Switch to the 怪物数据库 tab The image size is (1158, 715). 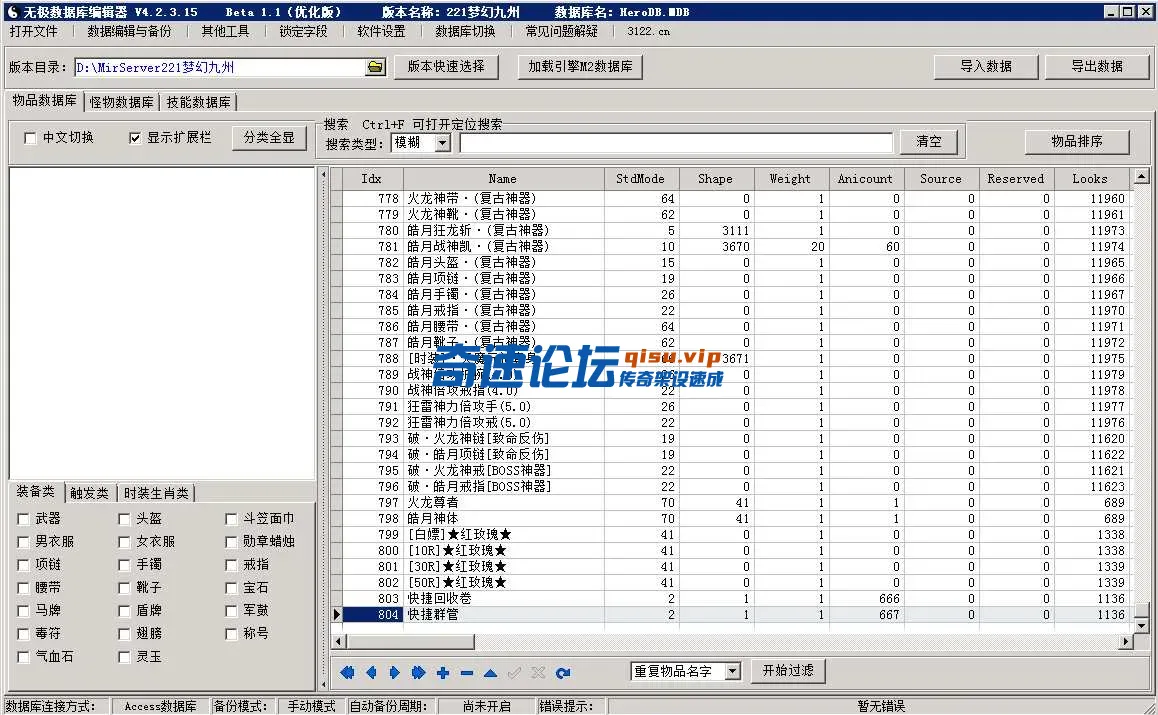point(122,102)
